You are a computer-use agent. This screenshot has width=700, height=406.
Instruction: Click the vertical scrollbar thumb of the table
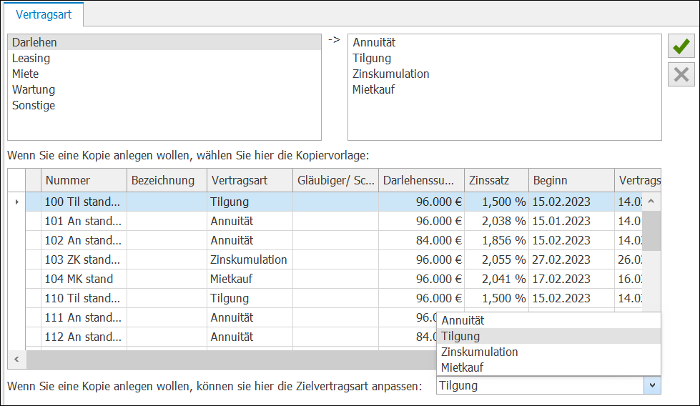click(x=651, y=231)
